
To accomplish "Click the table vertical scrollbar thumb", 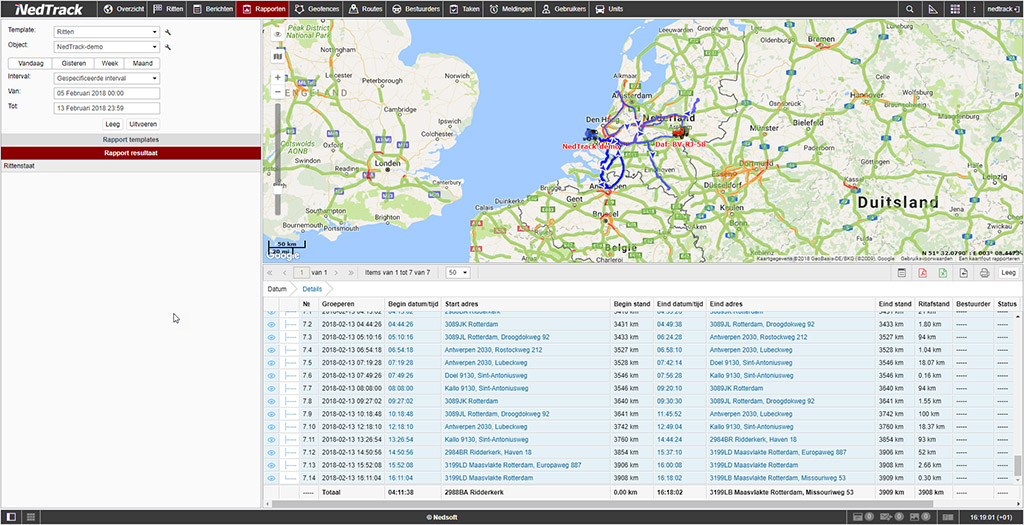I will point(1017,466).
